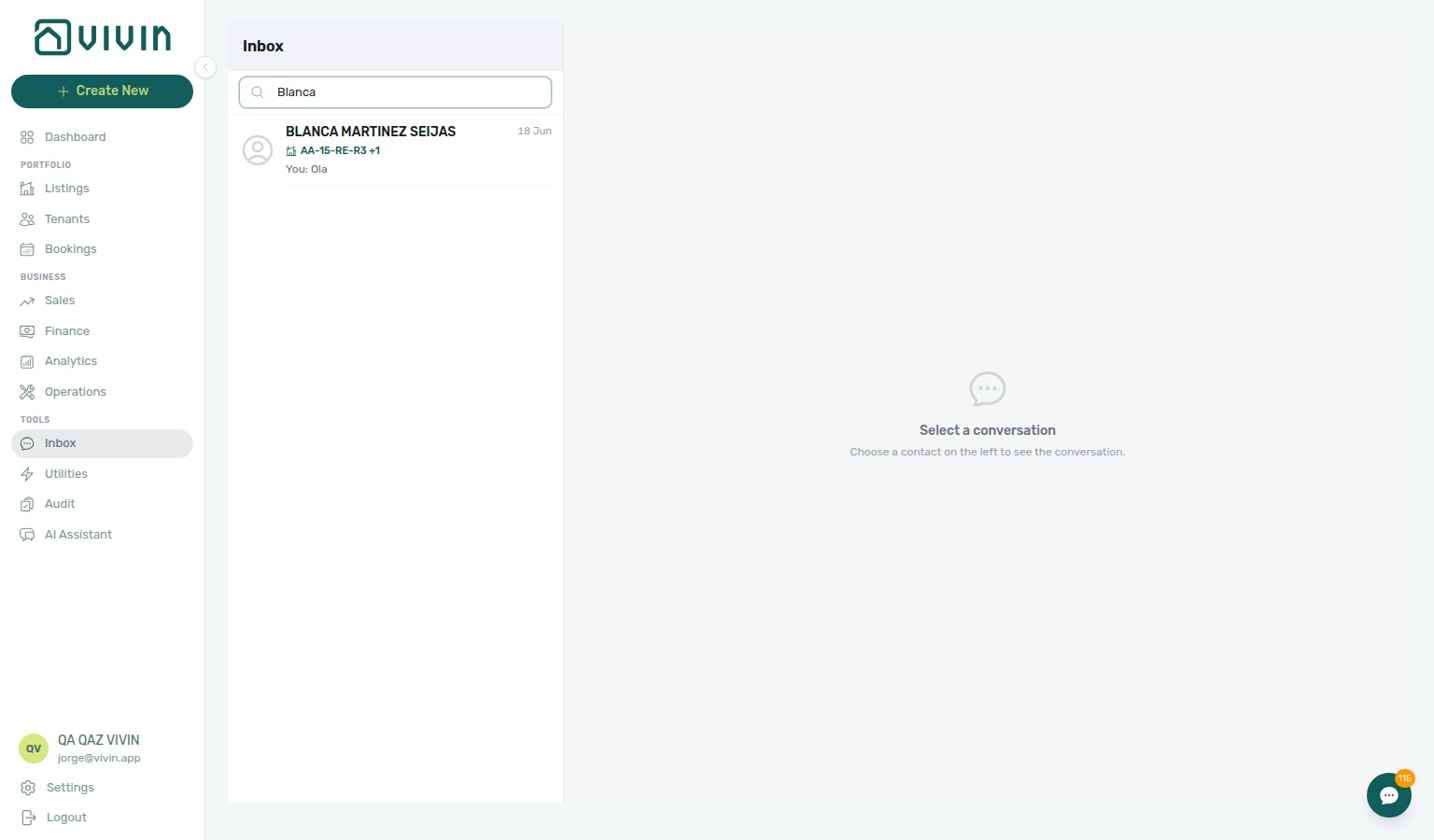Click the QV user avatar
This screenshot has height=840, width=1434.
tap(34, 749)
